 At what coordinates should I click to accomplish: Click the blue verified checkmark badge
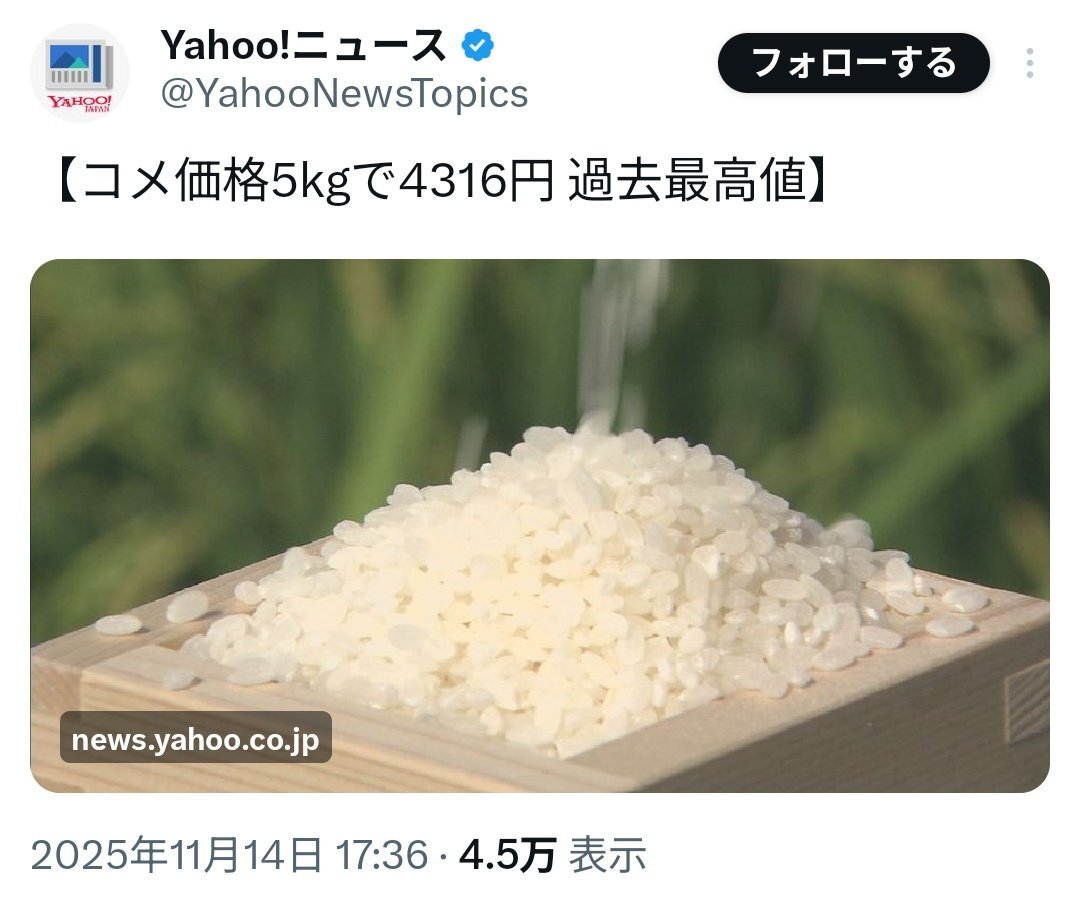477,46
